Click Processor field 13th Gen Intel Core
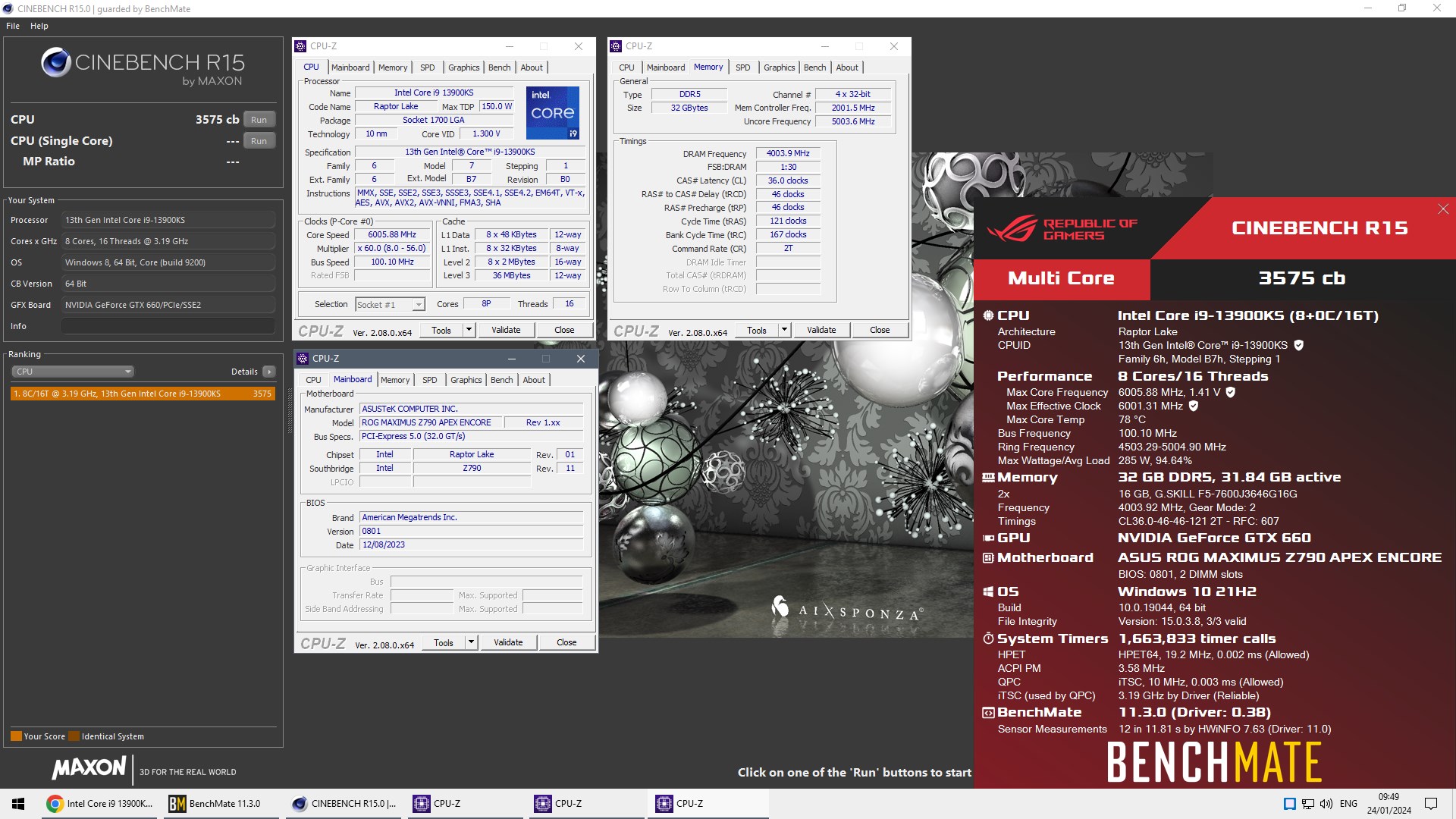 168,220
